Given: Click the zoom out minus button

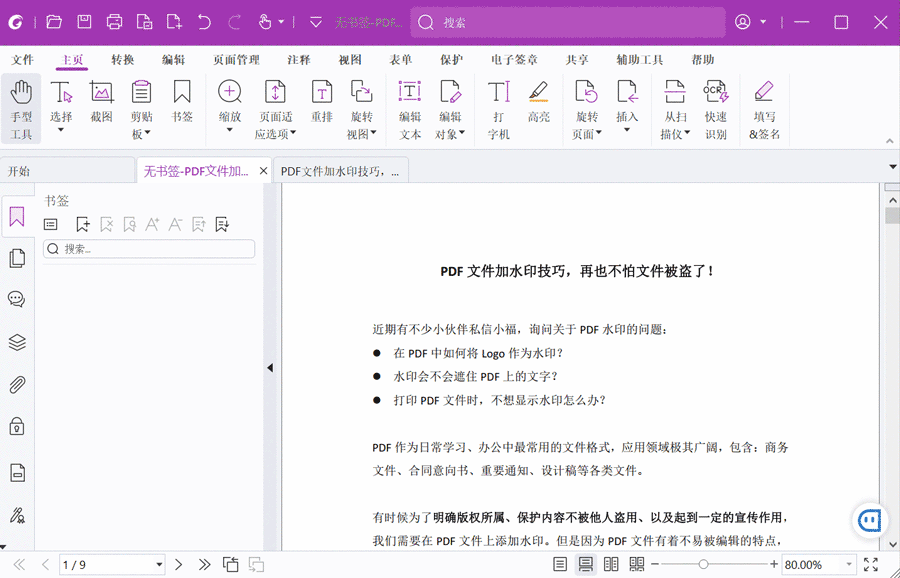Looking at the screenshot, I should [655, 564].
